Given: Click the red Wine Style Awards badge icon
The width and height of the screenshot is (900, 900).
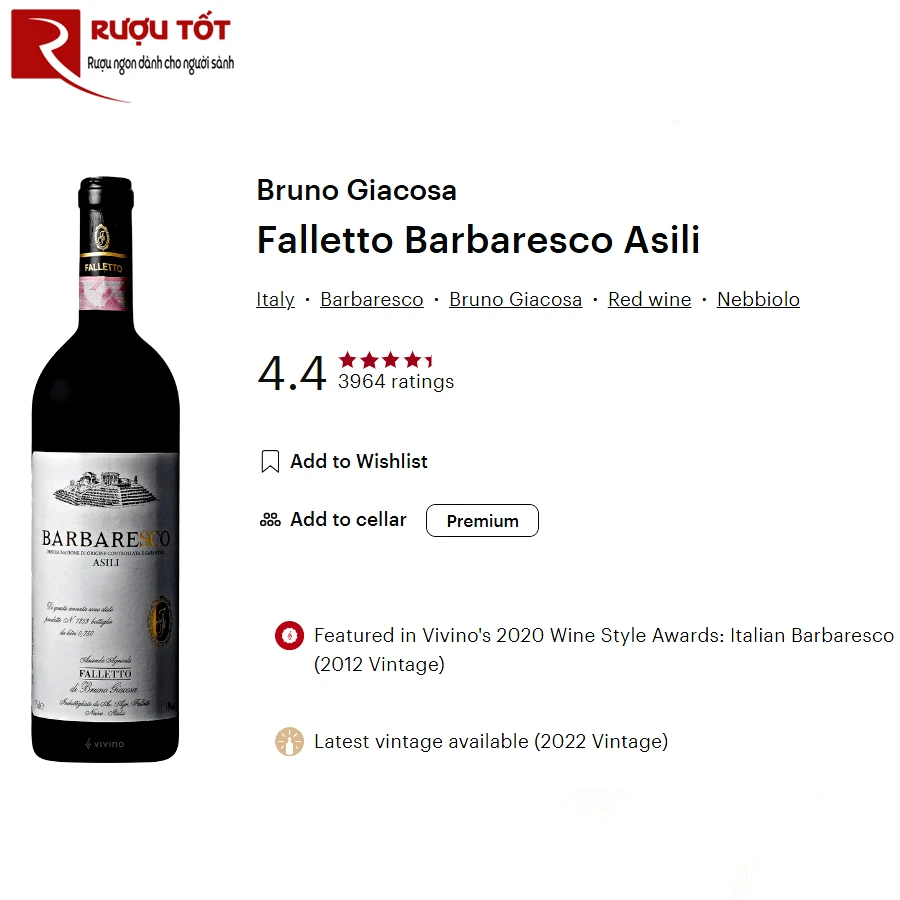Looking at the screenshot, I should 289,635.
